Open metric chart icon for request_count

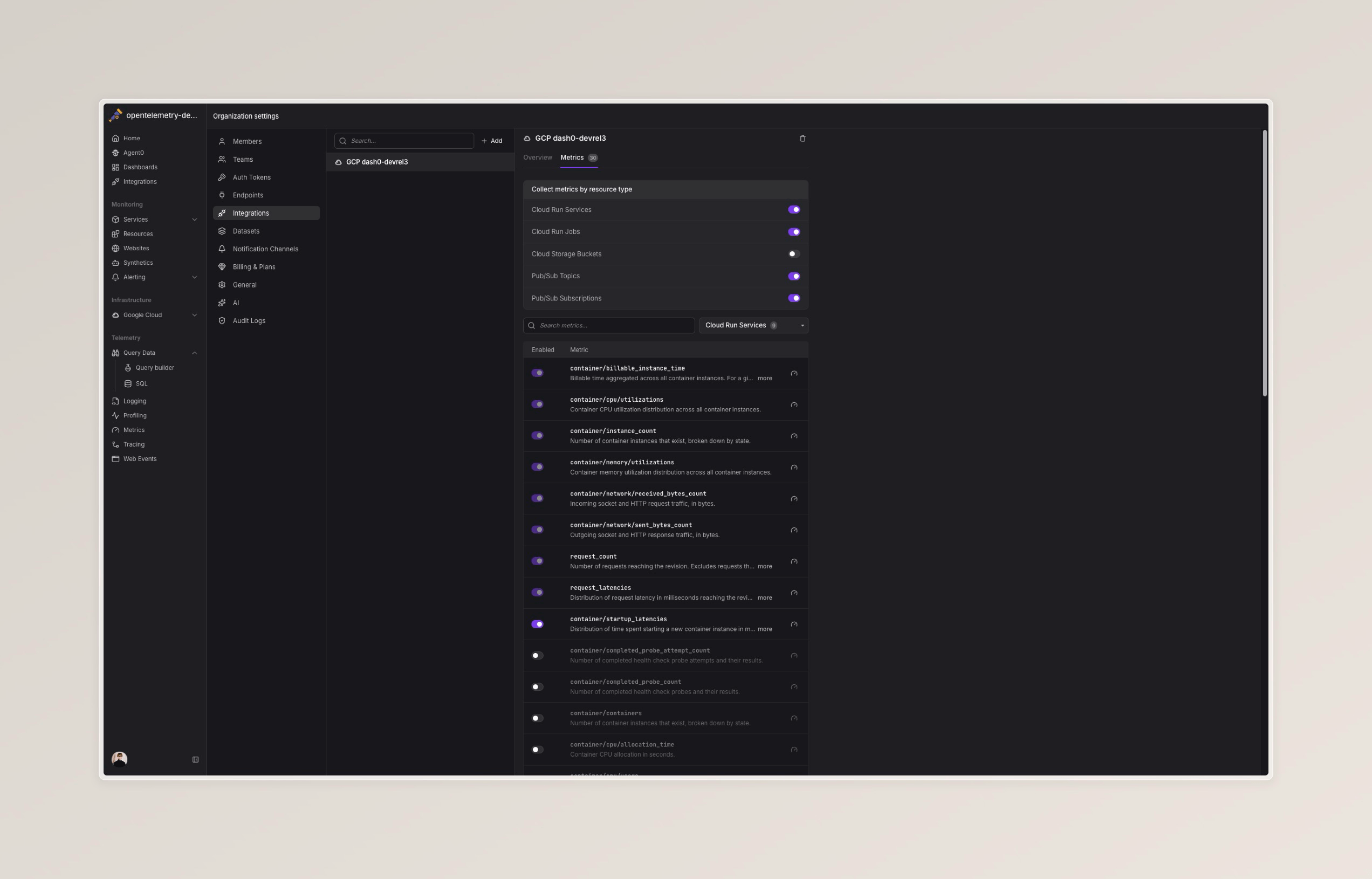point(794,562)
